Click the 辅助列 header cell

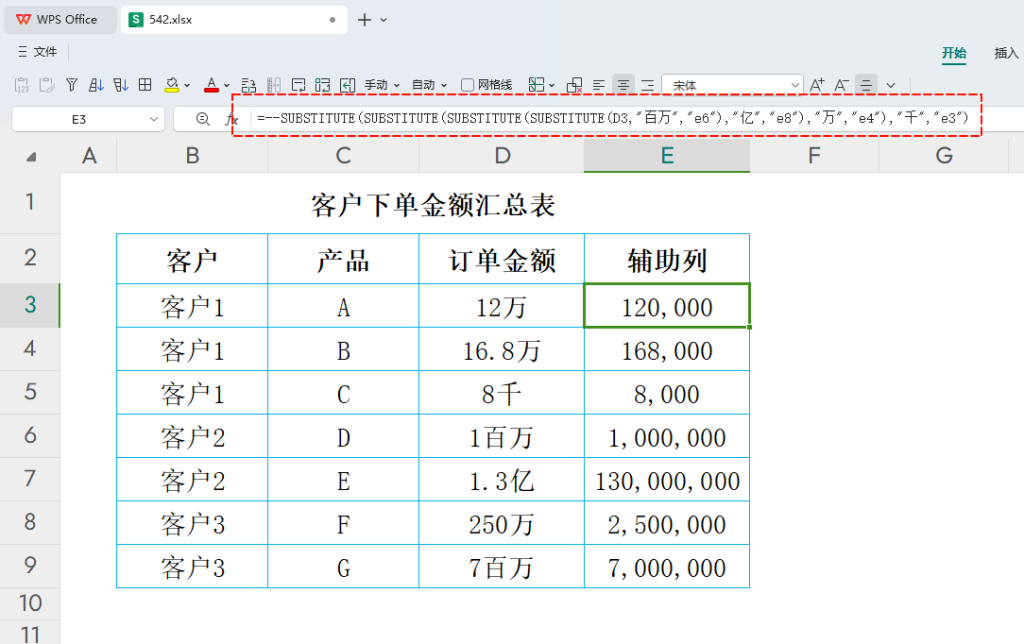click(667, 259)
